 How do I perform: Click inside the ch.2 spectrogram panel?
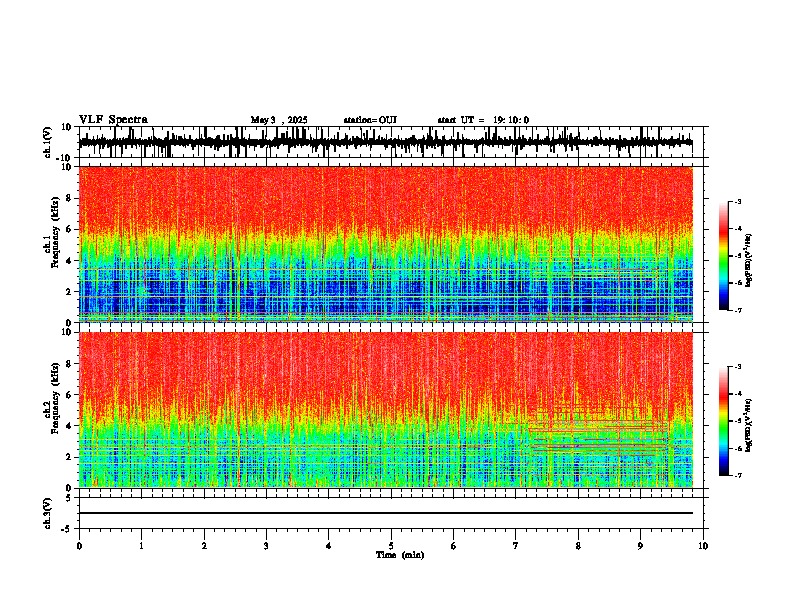click(386, 410)
